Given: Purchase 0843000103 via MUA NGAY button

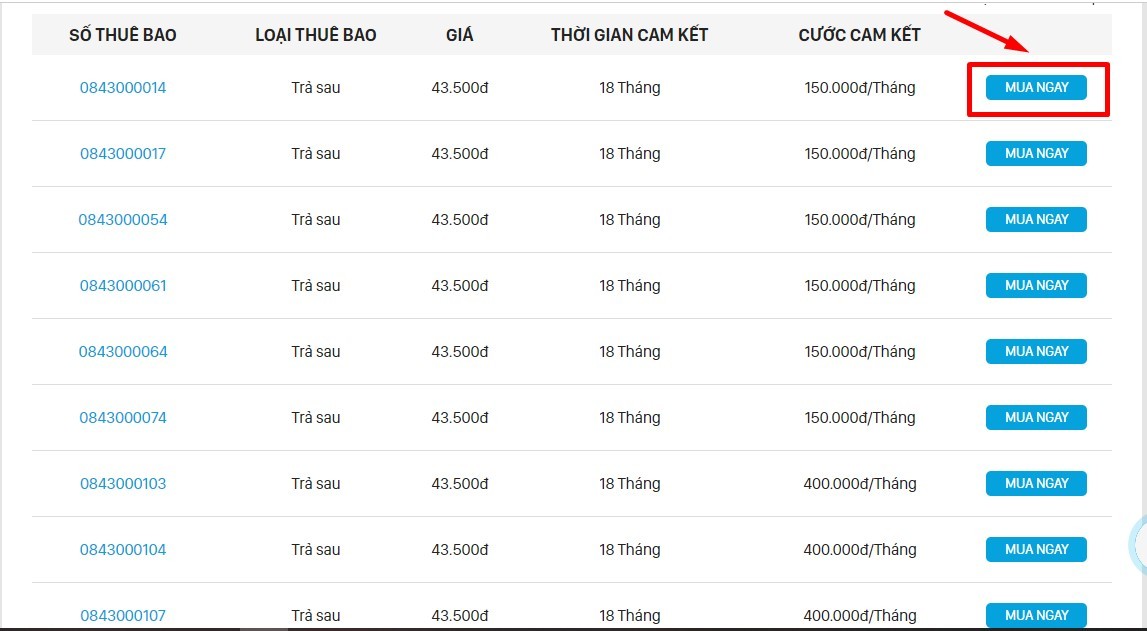Looking at the screenshot, I should 1036,483.
